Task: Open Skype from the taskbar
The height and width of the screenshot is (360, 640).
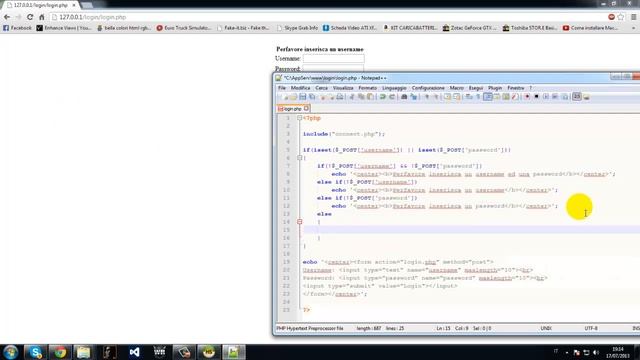Action: point(35,352)
